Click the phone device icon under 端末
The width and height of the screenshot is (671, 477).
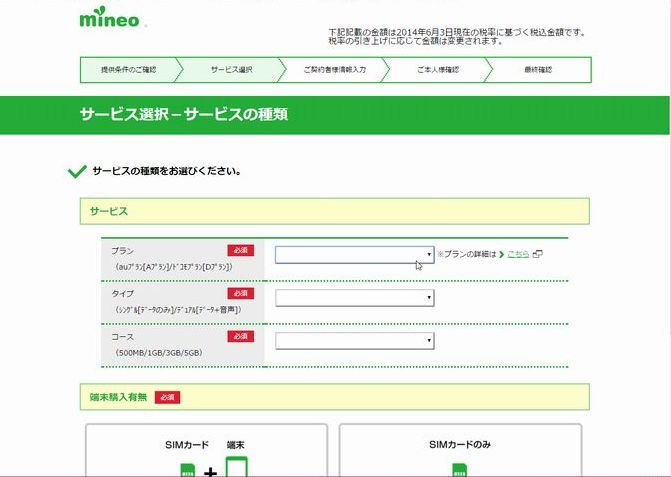click(237, 467)
